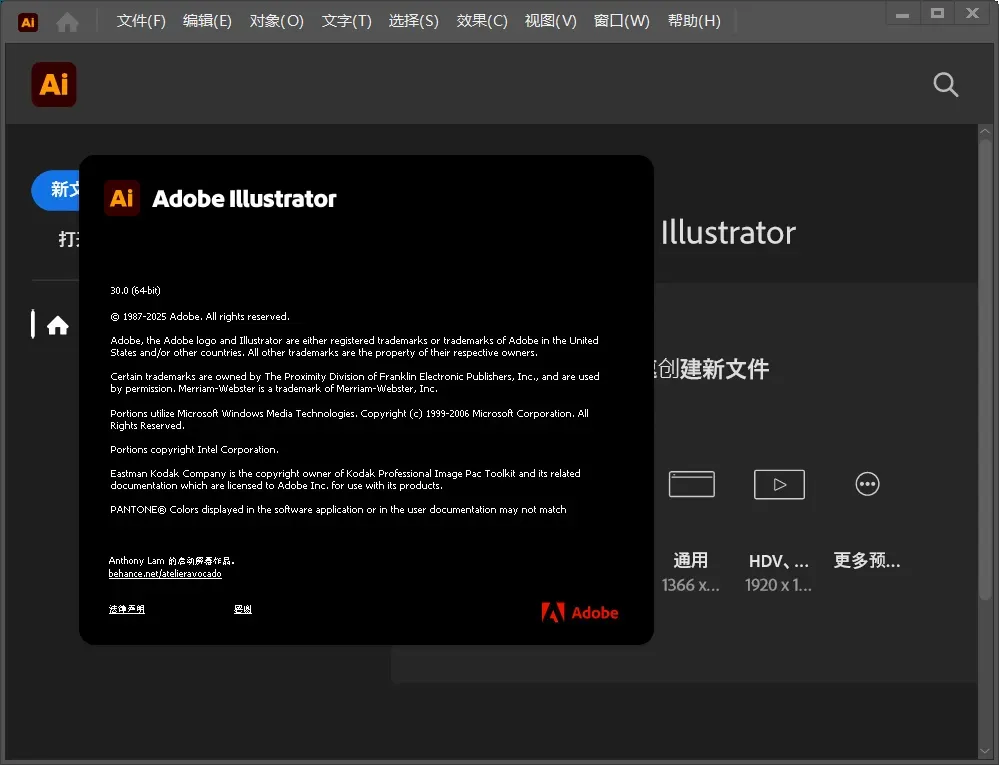999x765 pixels.
Task: Click the Ai icon in About dialog
Action: [122, 198]
